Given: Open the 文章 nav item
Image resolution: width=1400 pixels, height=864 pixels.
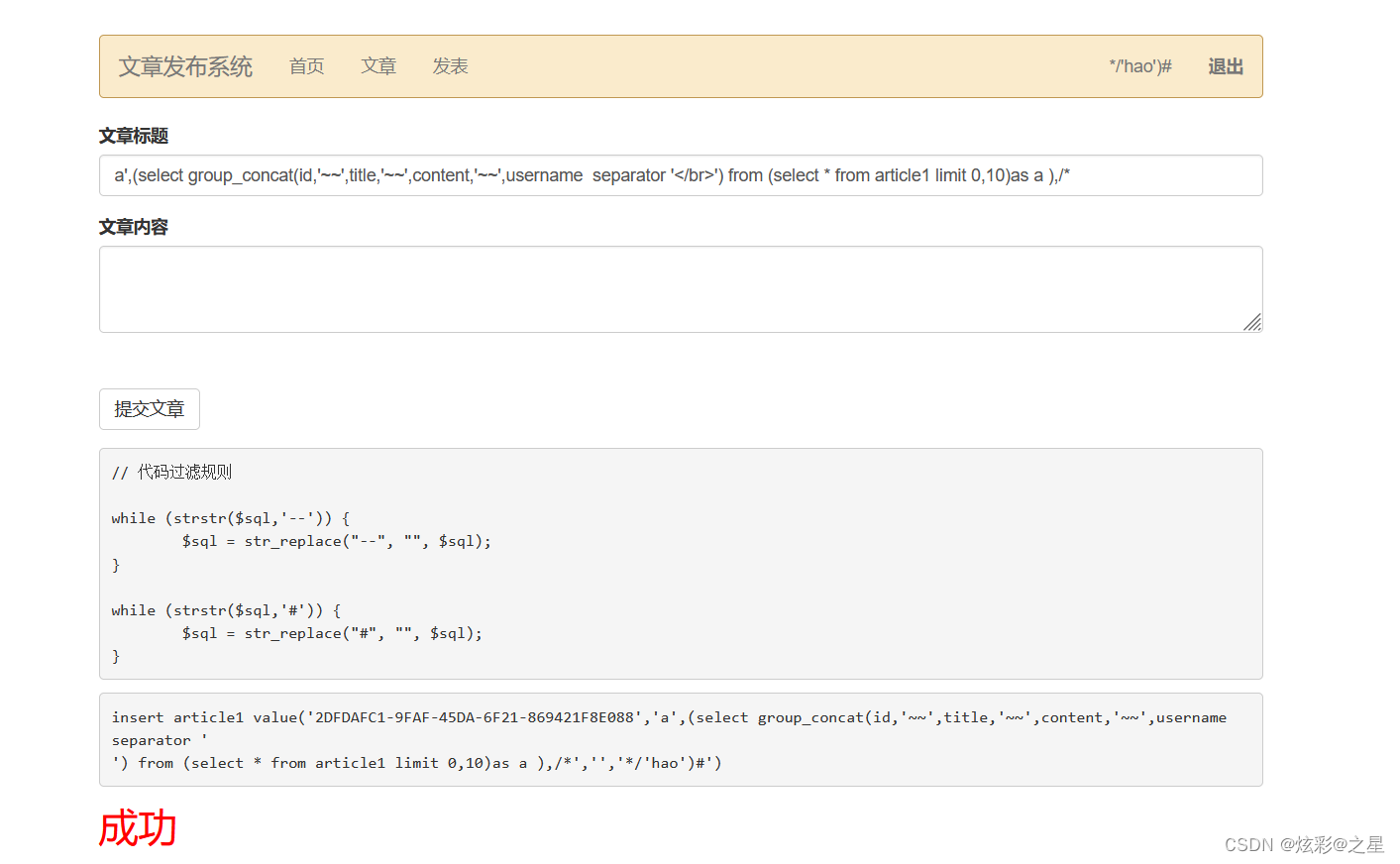Looking at the screenshot, I should click(378, 66).
